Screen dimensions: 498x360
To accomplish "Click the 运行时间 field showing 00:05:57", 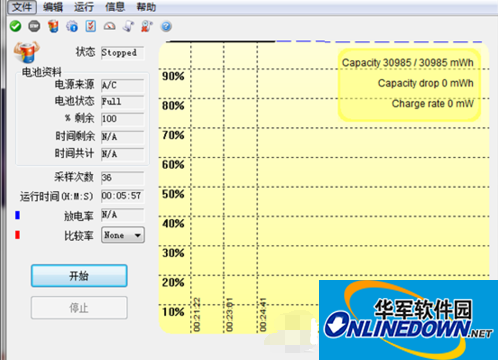I will [x=123, y=196].
